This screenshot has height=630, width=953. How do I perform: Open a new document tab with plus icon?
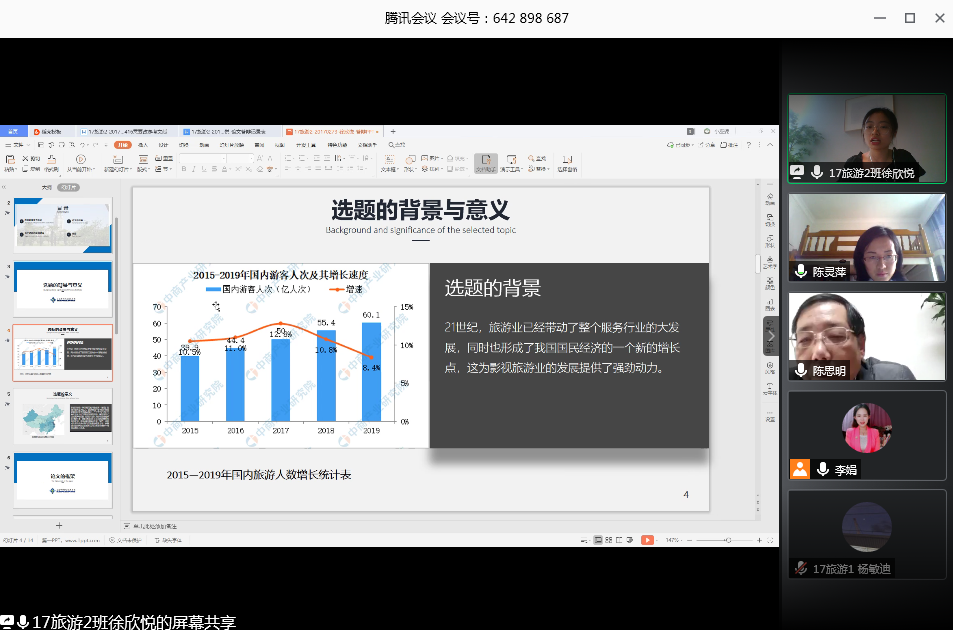point(393,131)
